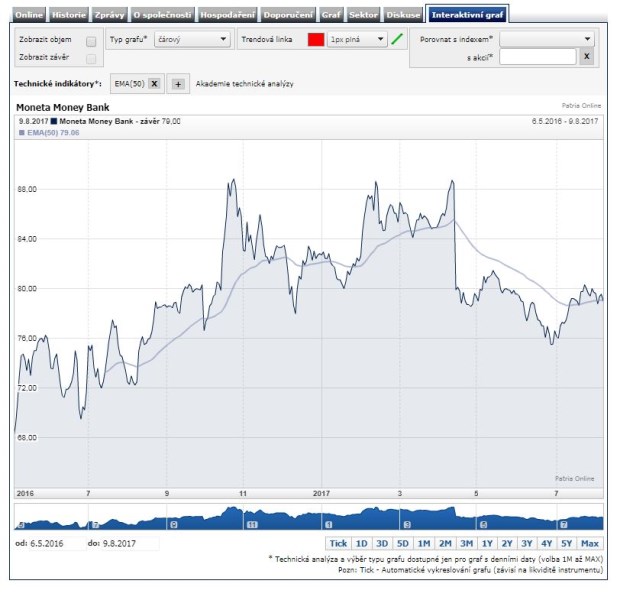Remove the EMA(50) indicator with X
633x600 pixels.
[x=155, y=84]
